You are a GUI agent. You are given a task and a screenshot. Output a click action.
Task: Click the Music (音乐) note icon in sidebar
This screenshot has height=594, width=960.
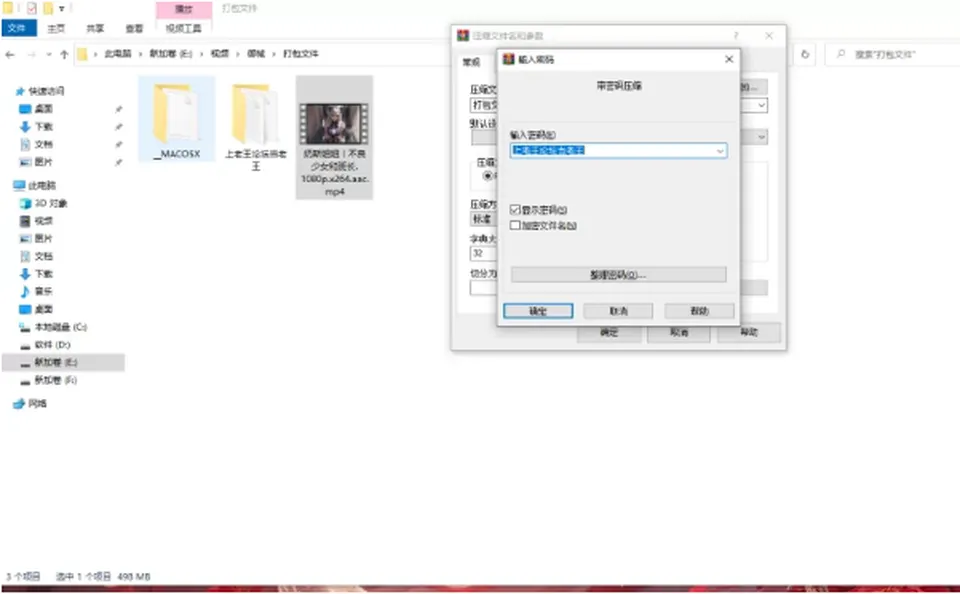coord(25,291)
